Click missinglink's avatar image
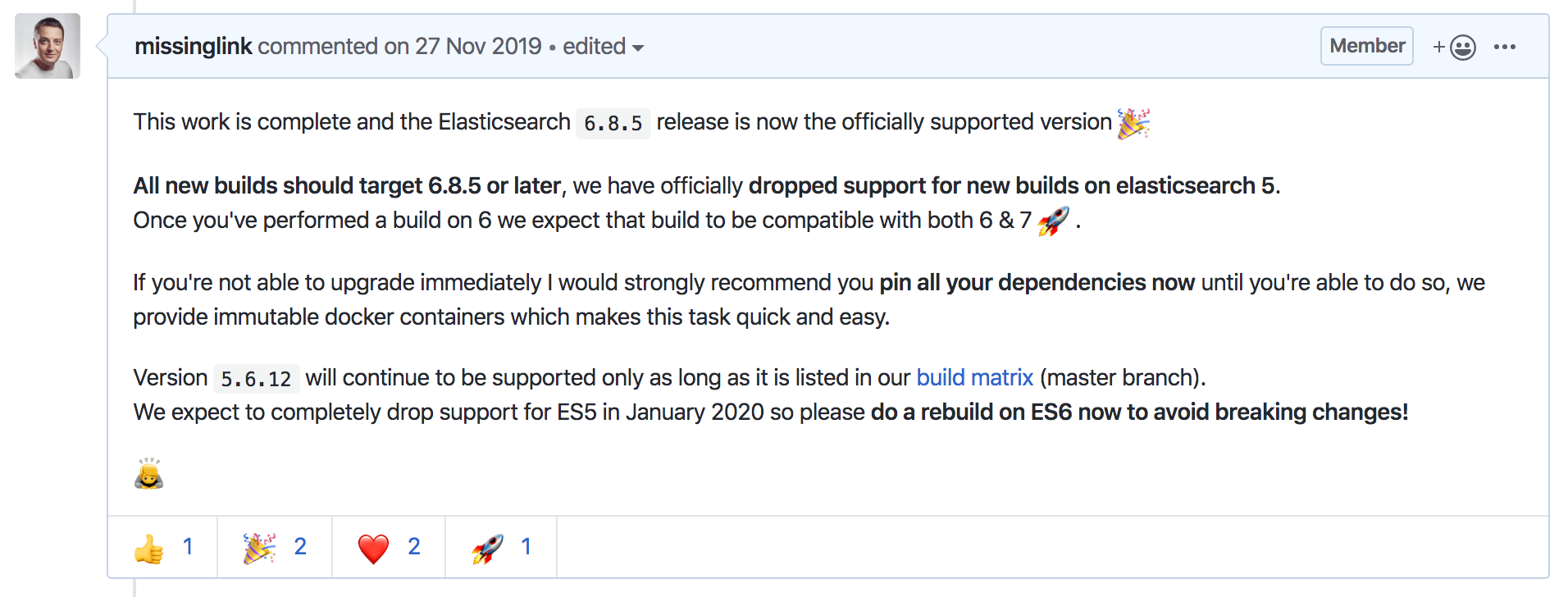This screenshot has width=1568, height=597. [47, 46]
